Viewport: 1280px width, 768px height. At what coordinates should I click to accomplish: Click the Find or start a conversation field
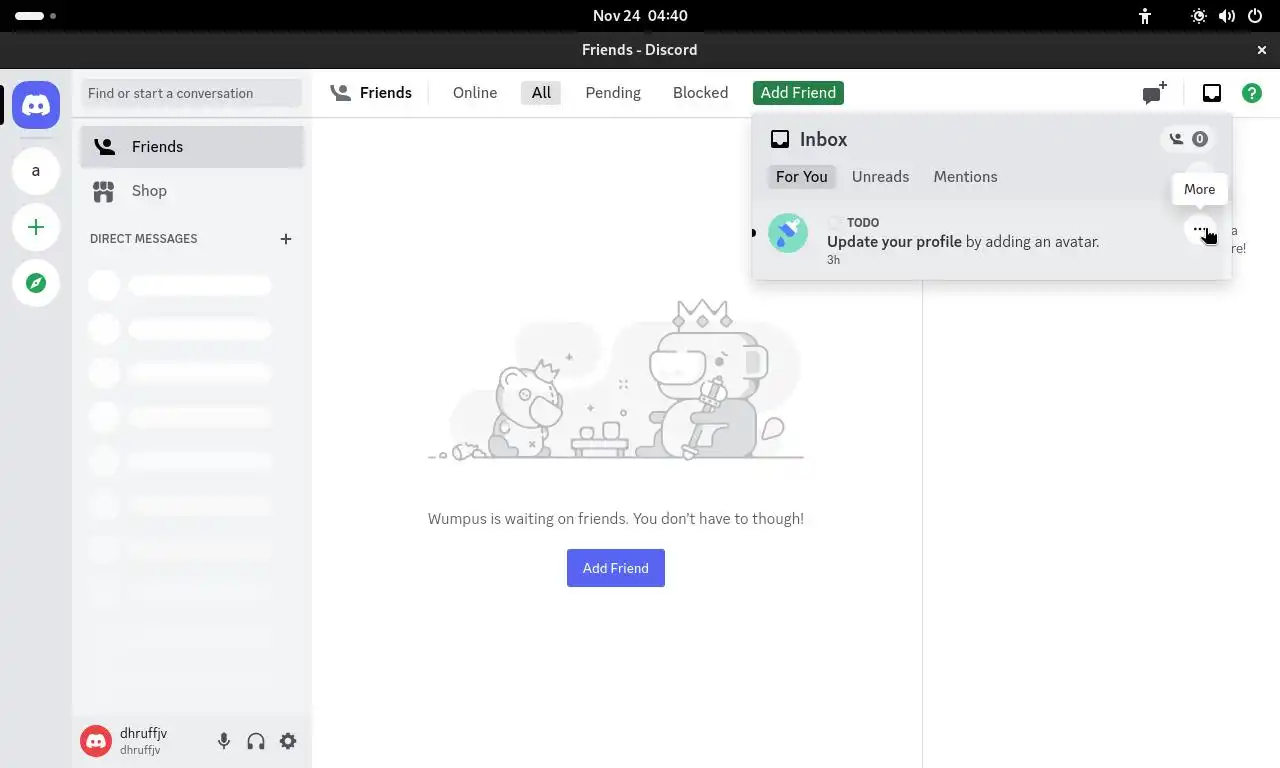coord(192,93)
